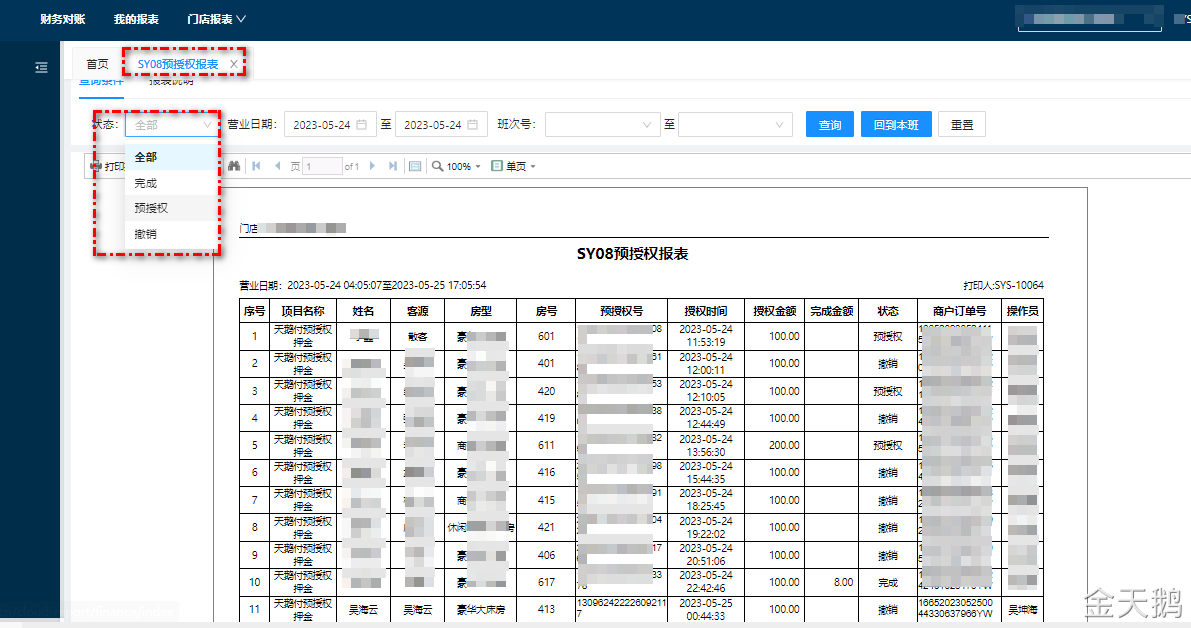1191x628 pixels.
Task: Click 豪华大床房 room type cell
Action: tap(481, 609)
